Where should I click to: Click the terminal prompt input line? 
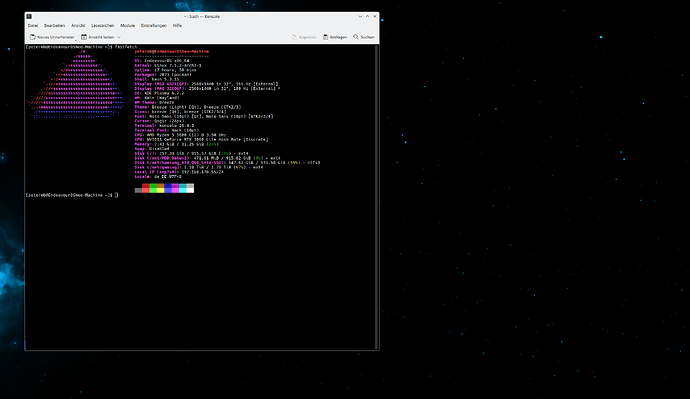[200, 195]
